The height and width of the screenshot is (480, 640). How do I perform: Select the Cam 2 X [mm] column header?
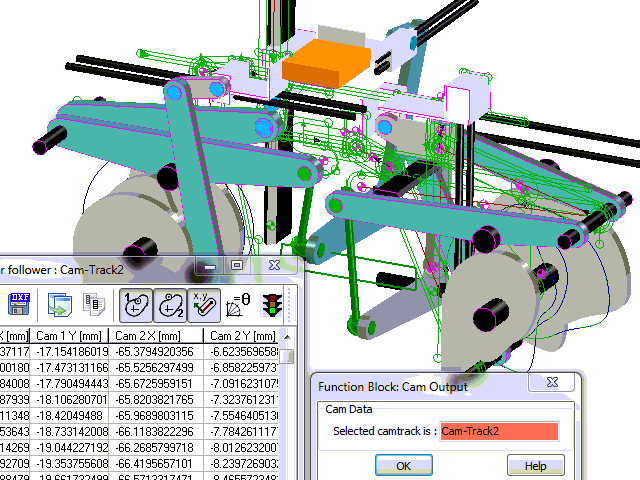pyautogui.click(x=156, y=336)
